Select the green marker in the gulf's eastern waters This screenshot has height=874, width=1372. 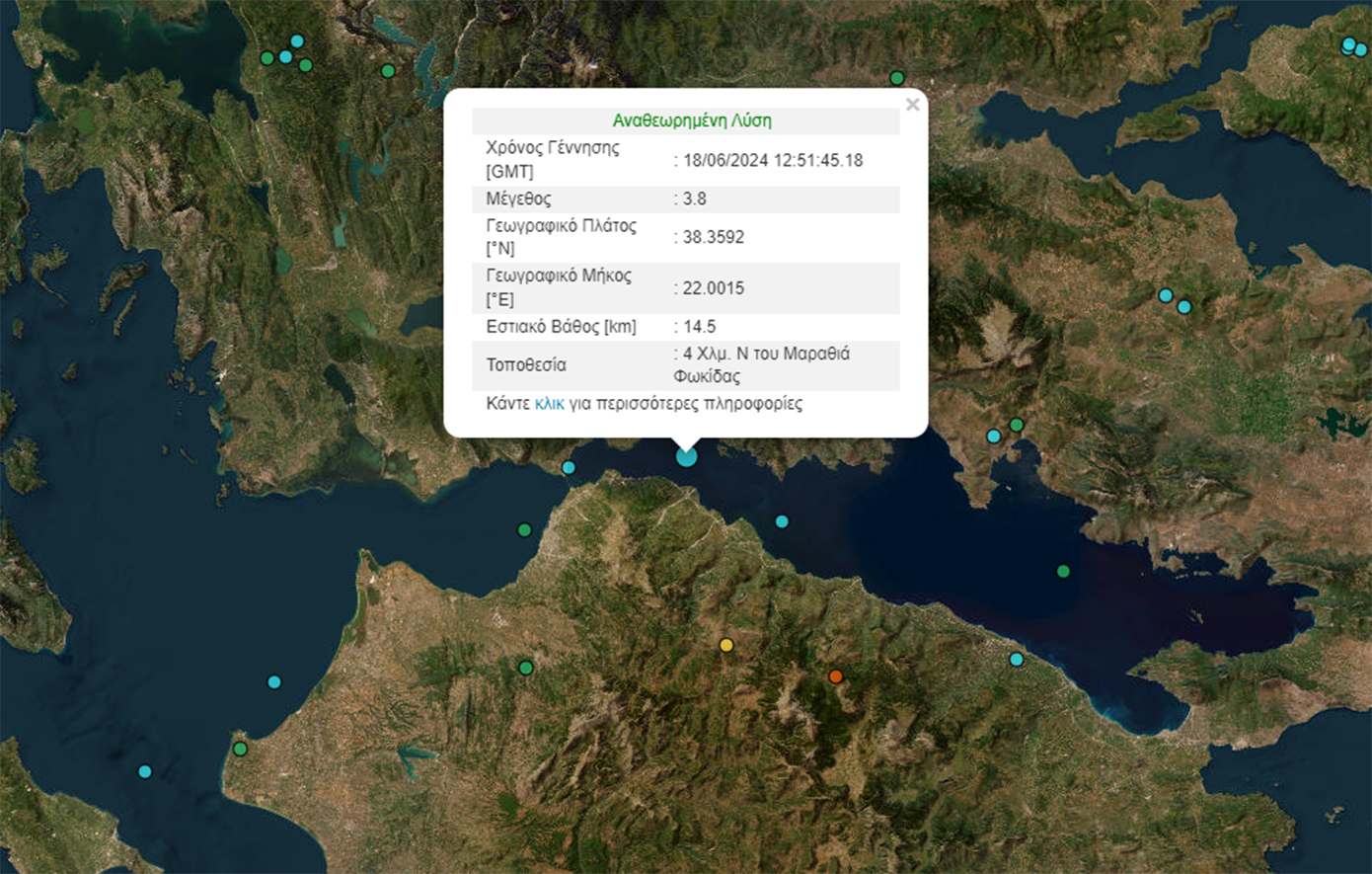coord(1063,571)
